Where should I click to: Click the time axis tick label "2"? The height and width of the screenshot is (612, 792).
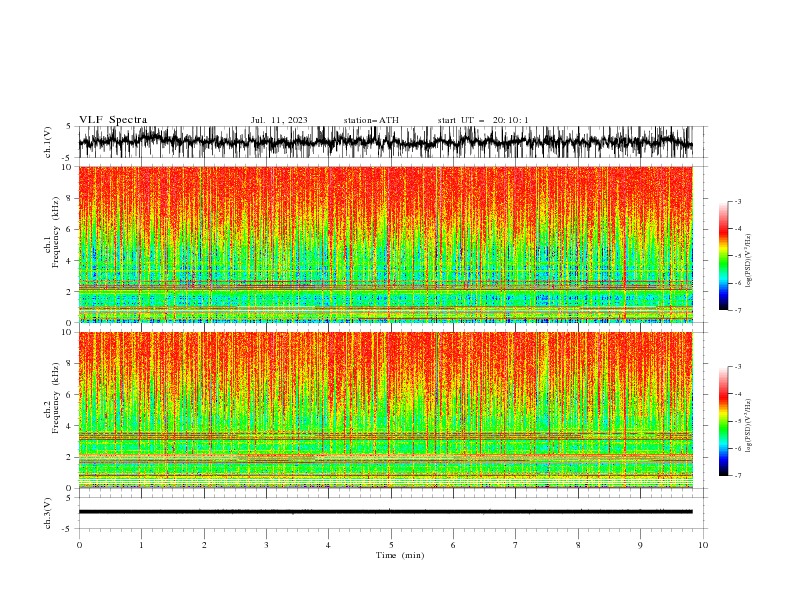tap(204, 545)
